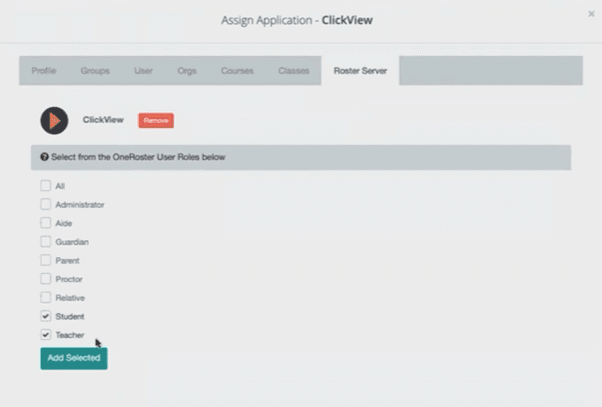Open the Orgs tab
Screen dimensions: 602x407
coord(187,71)
